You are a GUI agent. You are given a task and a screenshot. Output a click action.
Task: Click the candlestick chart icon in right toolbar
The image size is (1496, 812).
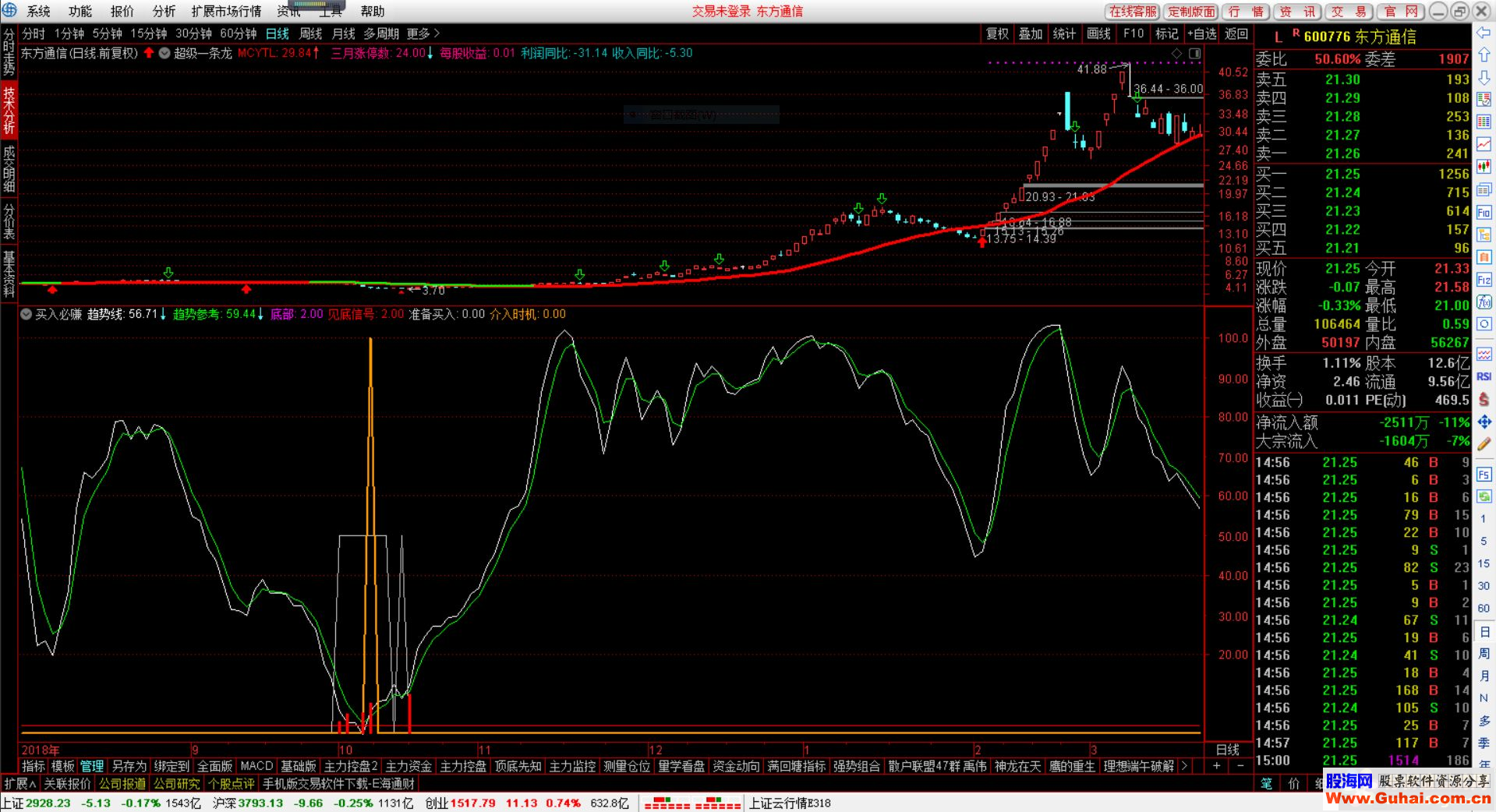coord(1484,167)
